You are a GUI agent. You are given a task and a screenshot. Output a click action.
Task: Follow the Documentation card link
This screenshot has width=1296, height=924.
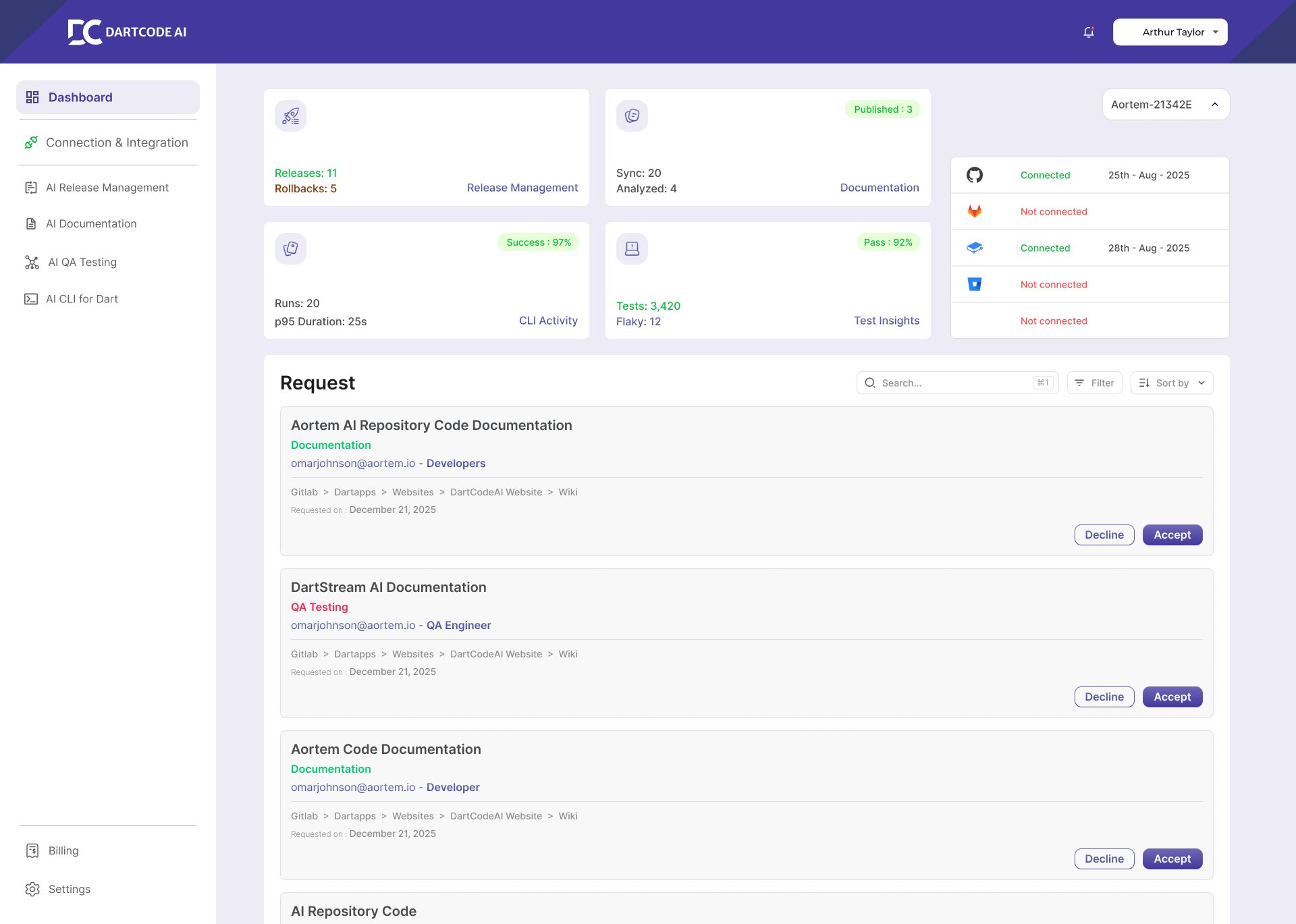[880, 188]
